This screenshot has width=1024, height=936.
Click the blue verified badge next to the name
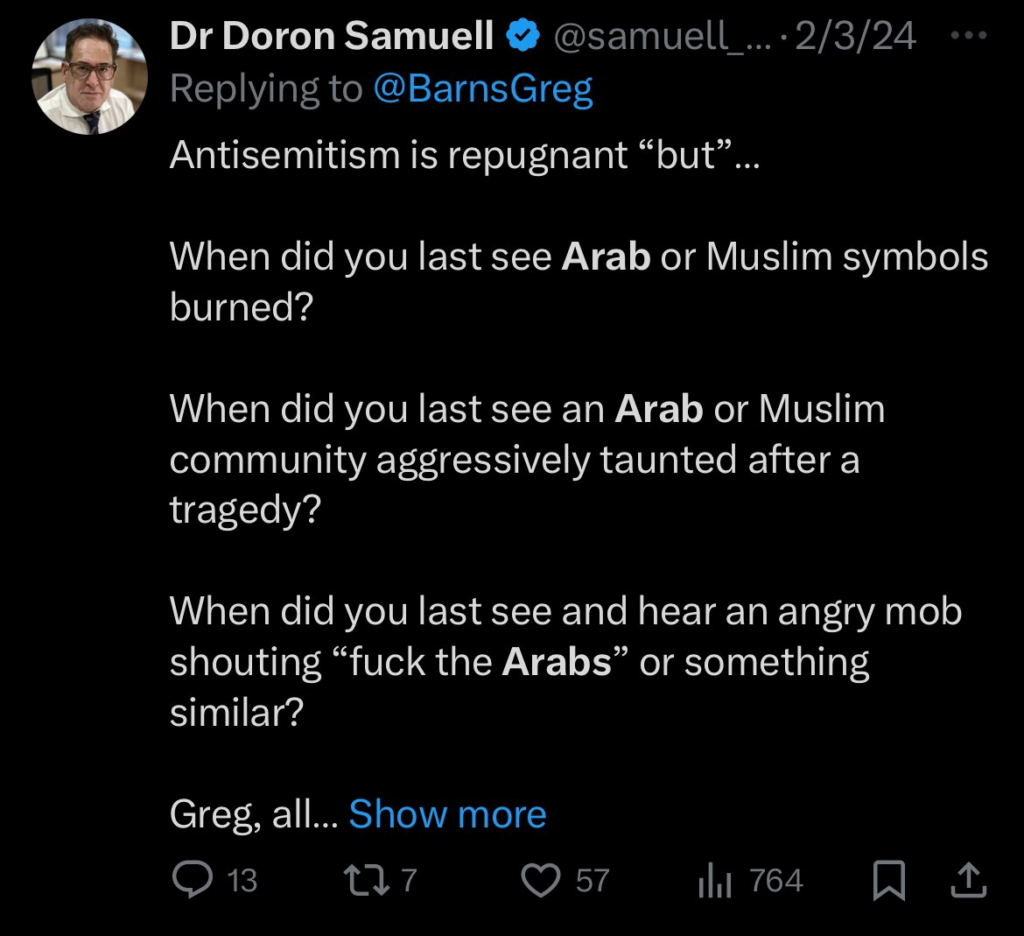[521, 33]
